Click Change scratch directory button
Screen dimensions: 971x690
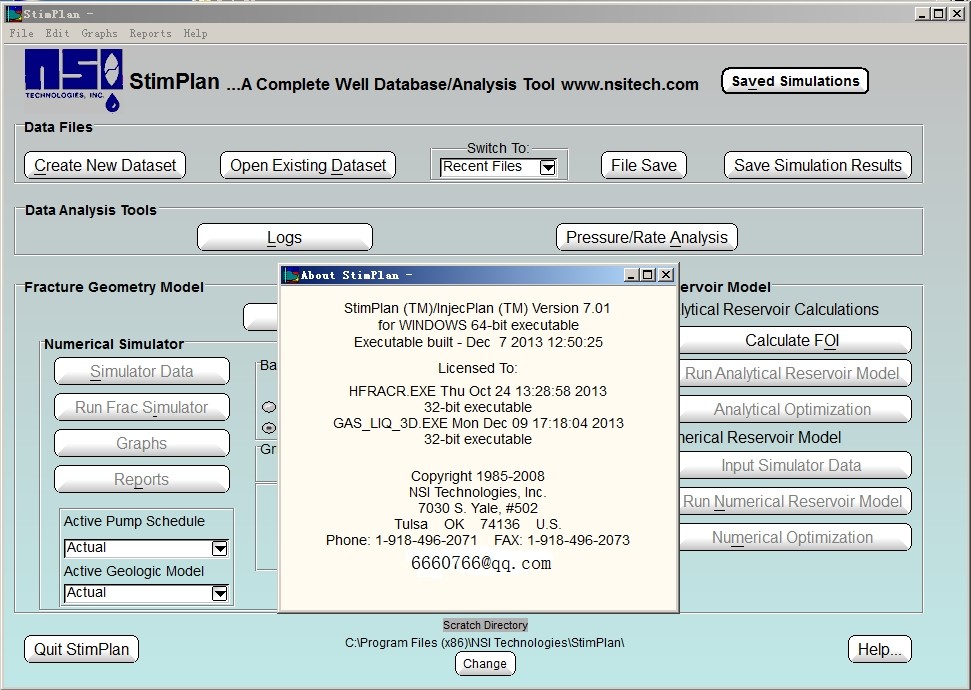click(x=485, y=664)
